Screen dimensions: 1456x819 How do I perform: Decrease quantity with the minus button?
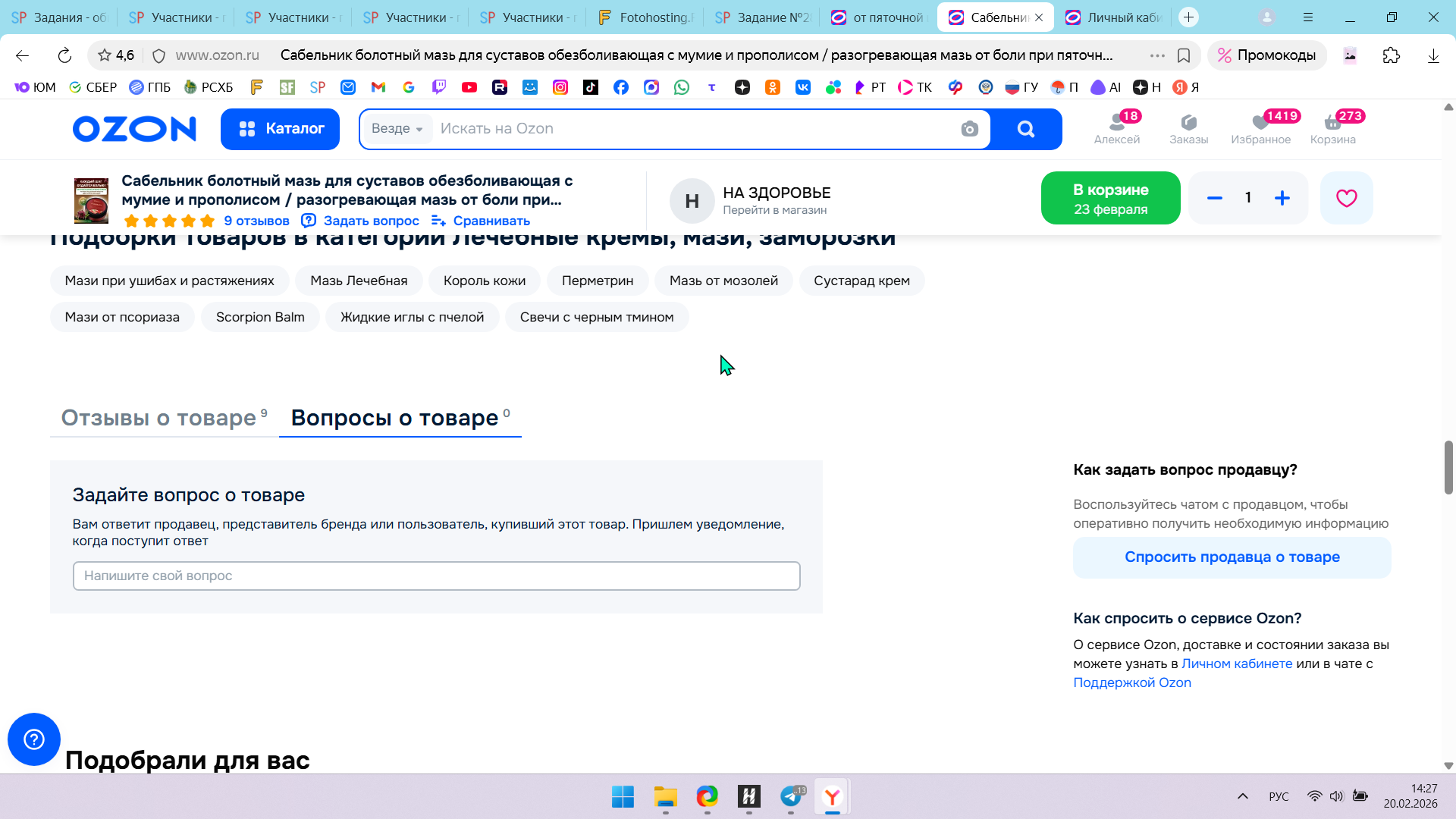coord(1214,198)
